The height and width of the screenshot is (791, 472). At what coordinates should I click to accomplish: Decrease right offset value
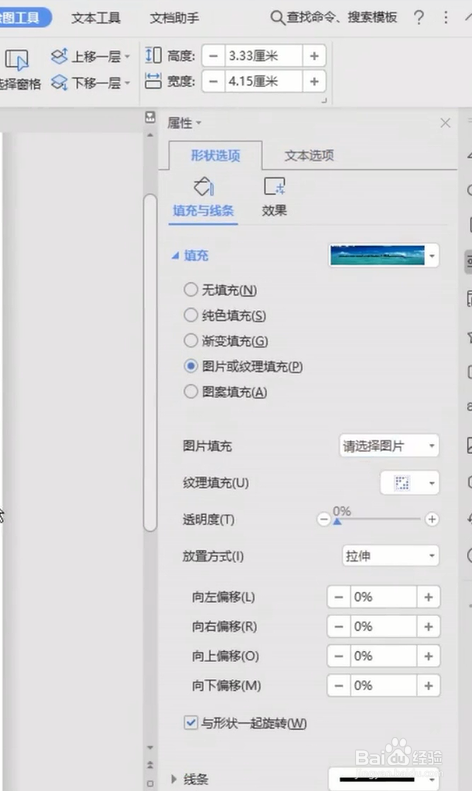(339, 627)
